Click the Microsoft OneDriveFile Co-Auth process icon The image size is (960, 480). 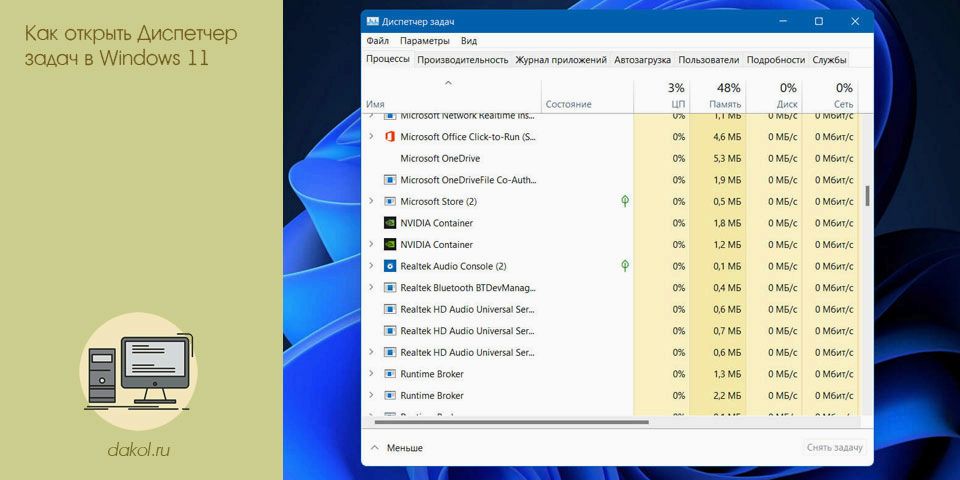pos(389,180)
